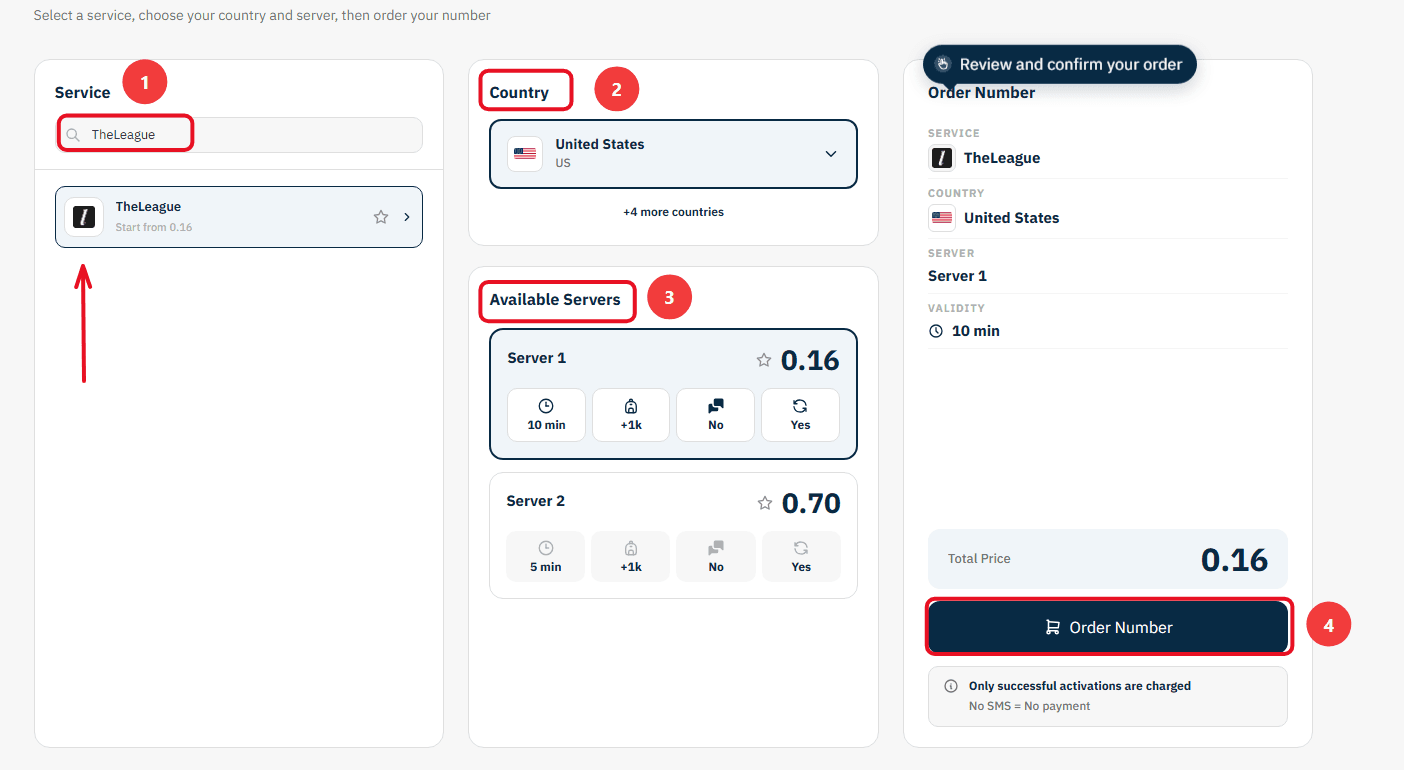The image size is (1404, 770).
Task: Click the validity clock icon in order summary
Action: coord(936,331)
